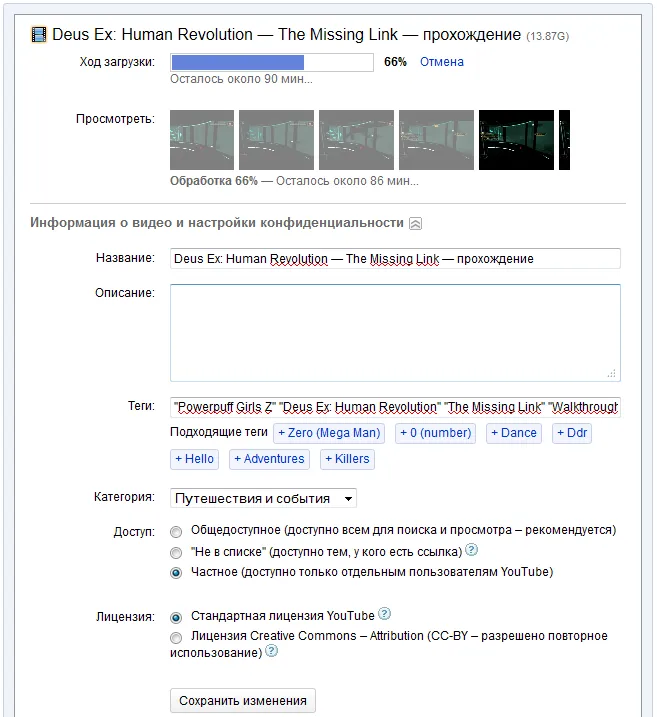Click into the Название title field
Viewport: 657px width, 717px height.
click(395, 259)
